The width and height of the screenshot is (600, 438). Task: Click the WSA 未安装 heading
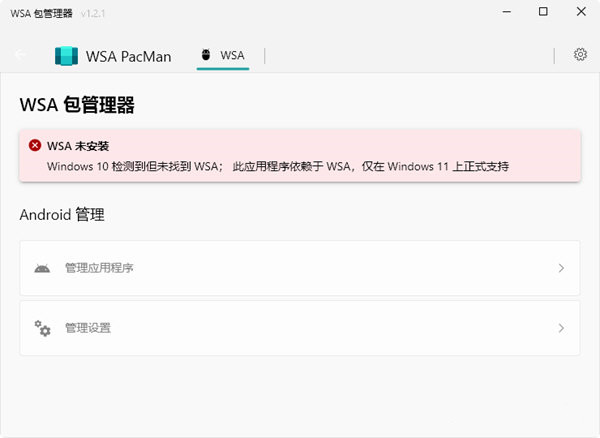(x=78, y=146)
